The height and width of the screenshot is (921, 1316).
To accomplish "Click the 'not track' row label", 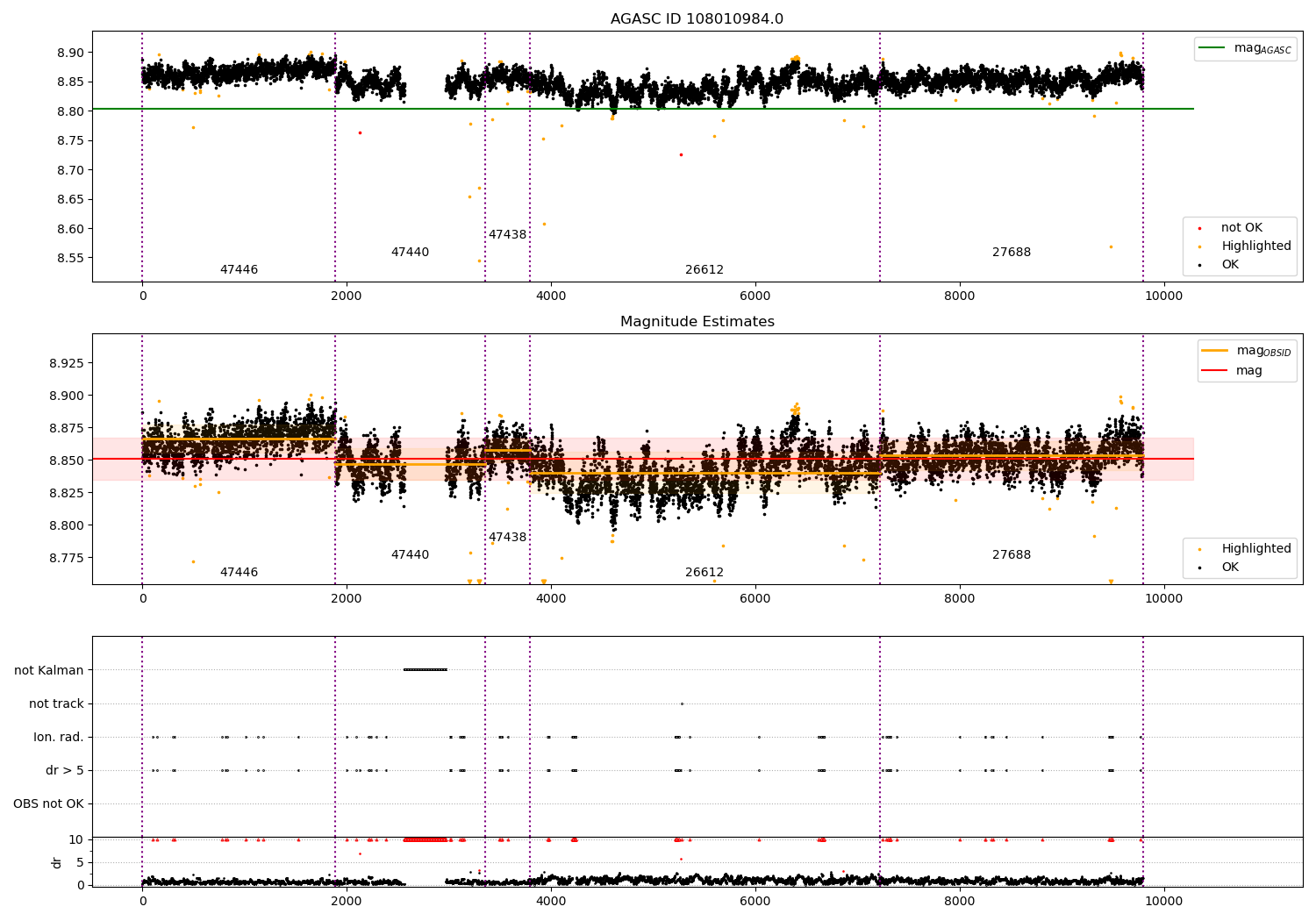I will [x=56, y=704].
